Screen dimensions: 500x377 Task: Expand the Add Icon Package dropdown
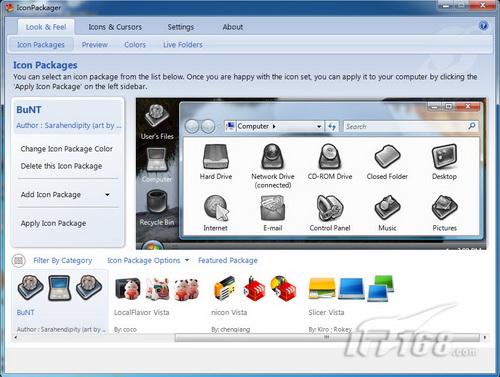click(107, 195)
